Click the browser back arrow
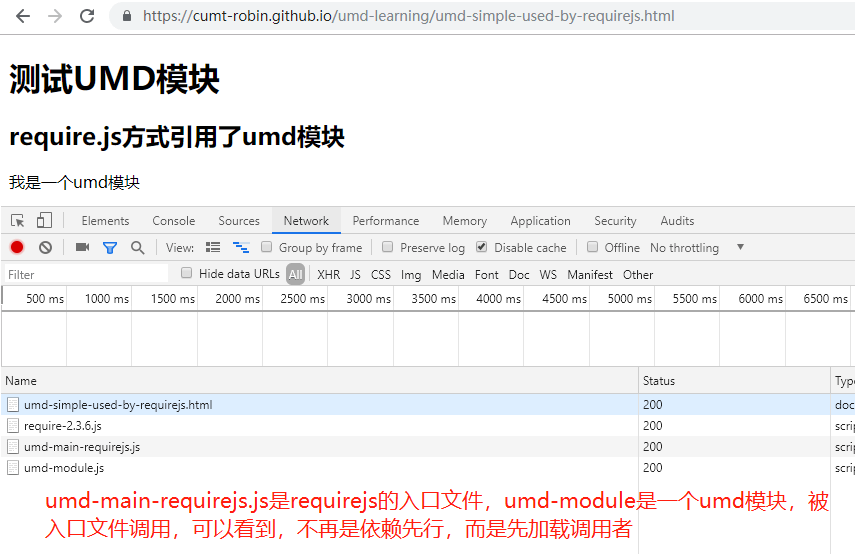The image size is (855, 554). pyautogui.click(x=23, y=16)
